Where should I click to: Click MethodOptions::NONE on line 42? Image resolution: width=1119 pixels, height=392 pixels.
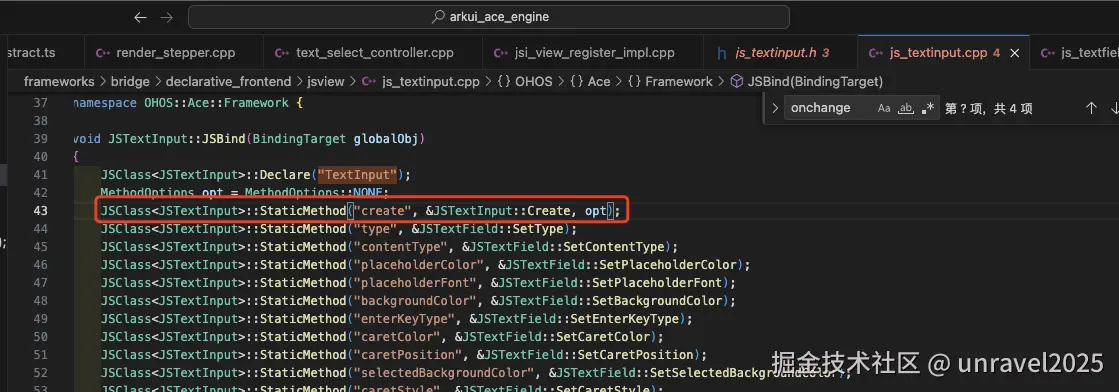pos(313,193)
